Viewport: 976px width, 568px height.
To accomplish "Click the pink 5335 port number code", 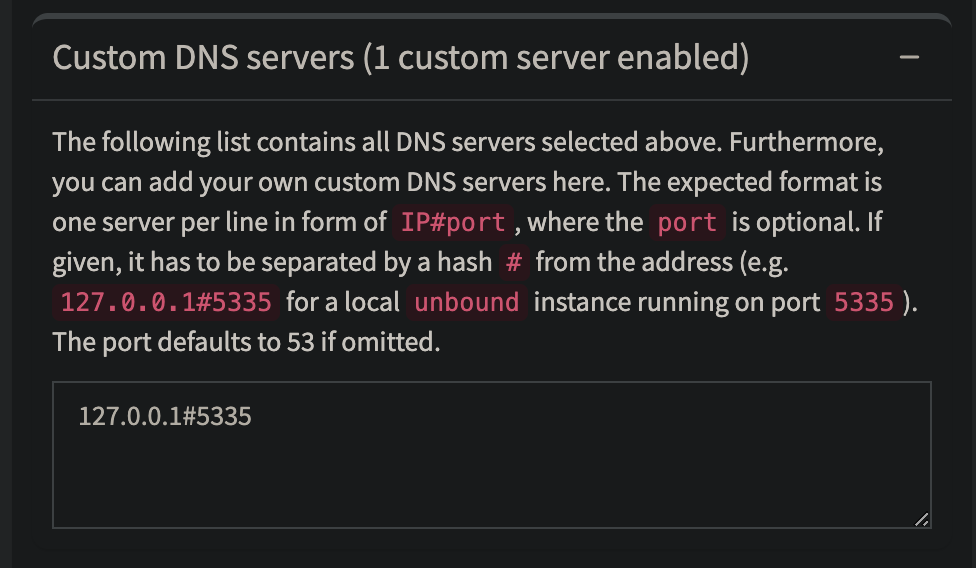I will [x=864, y=302].
